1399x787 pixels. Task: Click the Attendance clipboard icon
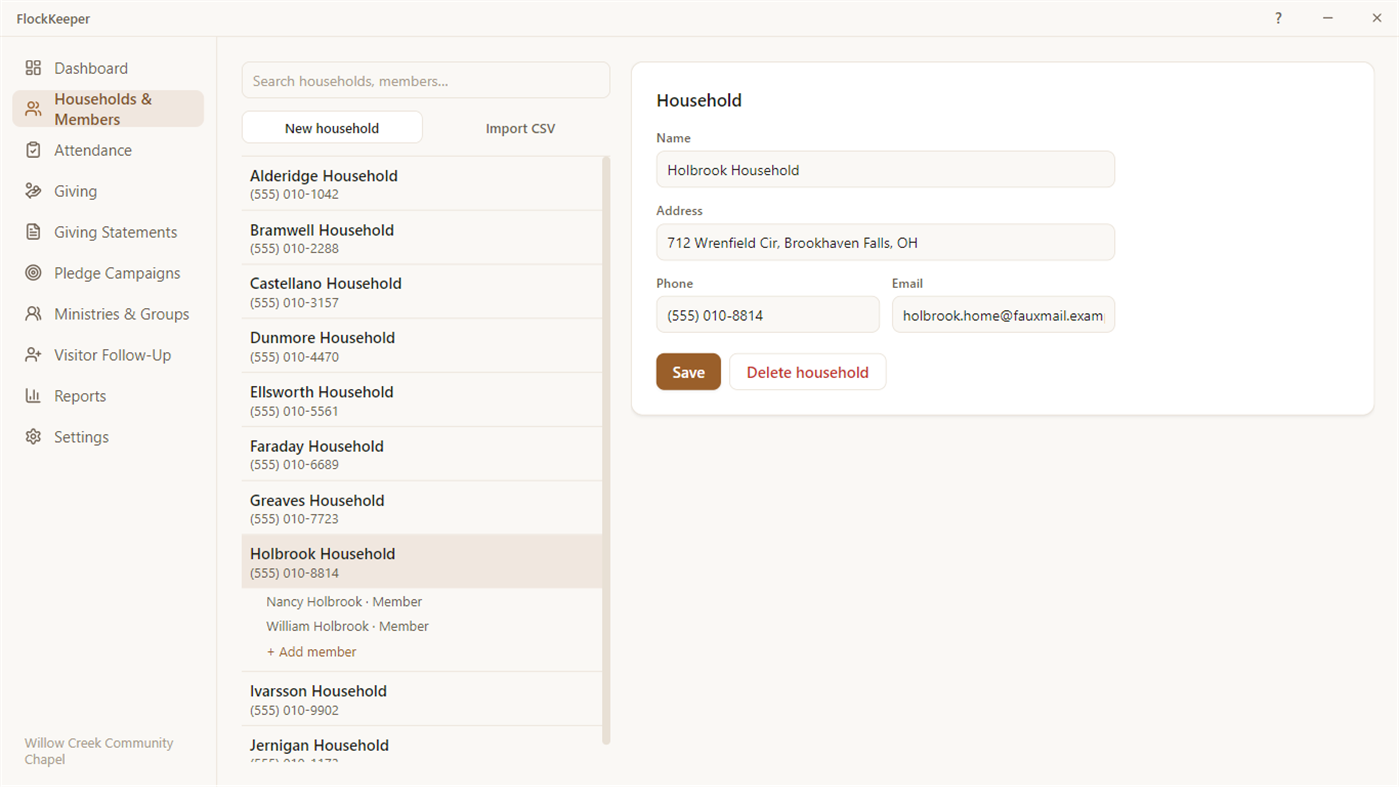(33, 150)
